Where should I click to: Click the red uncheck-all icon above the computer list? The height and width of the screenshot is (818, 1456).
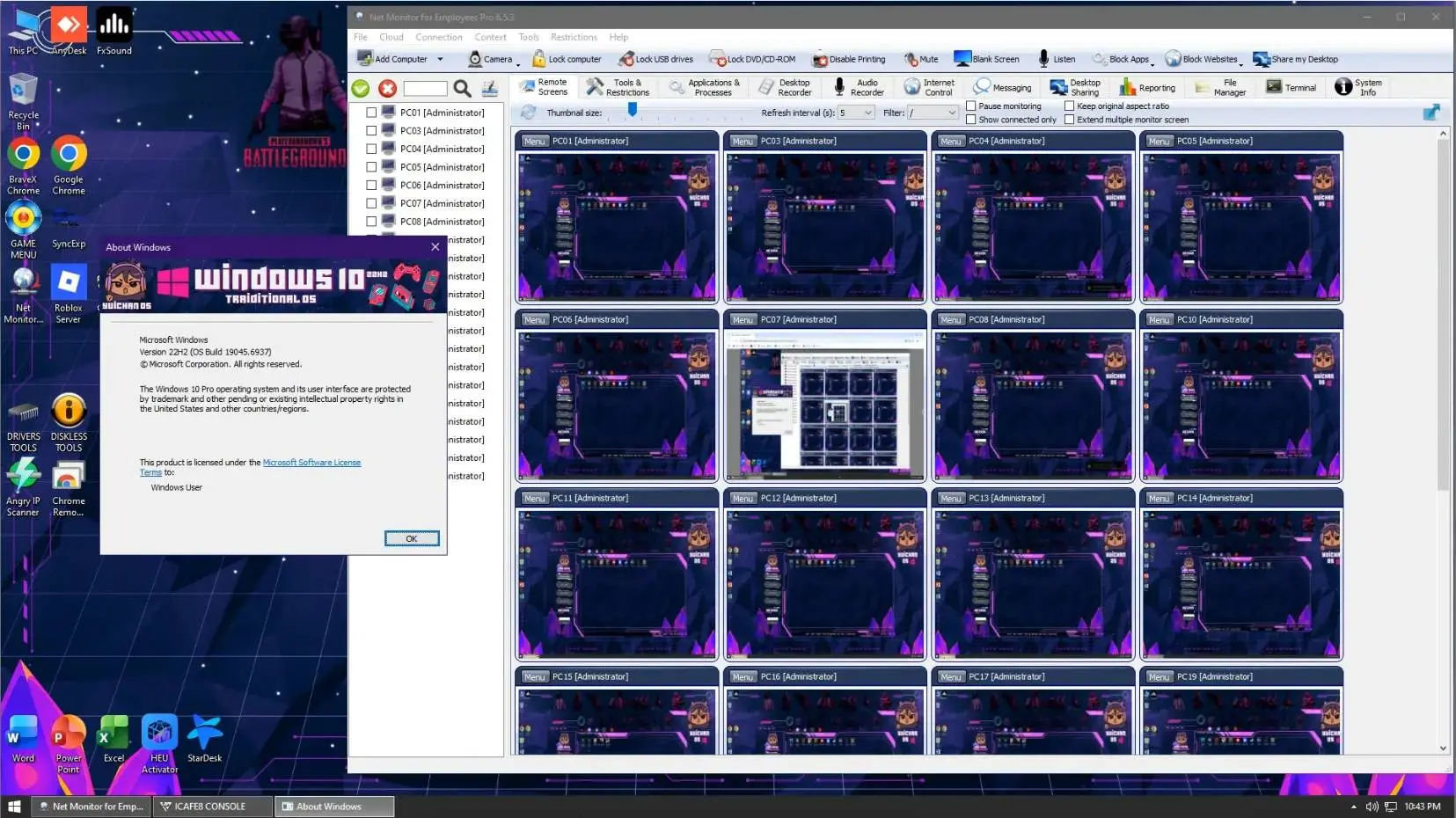click(387, 88)
